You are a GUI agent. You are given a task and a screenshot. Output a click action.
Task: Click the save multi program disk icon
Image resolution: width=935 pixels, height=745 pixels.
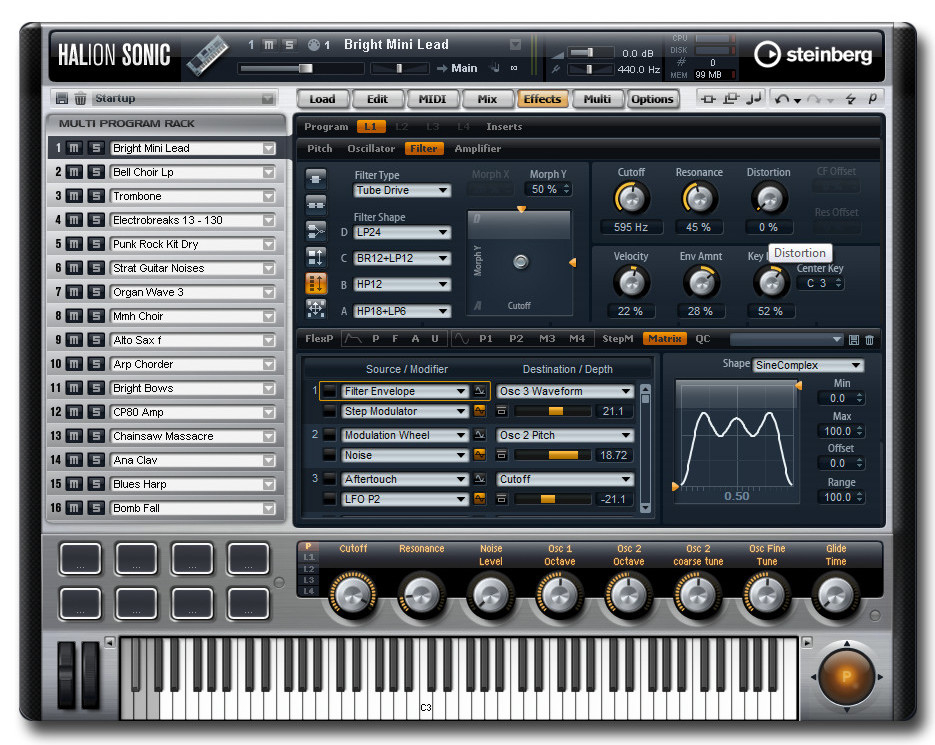62,98
